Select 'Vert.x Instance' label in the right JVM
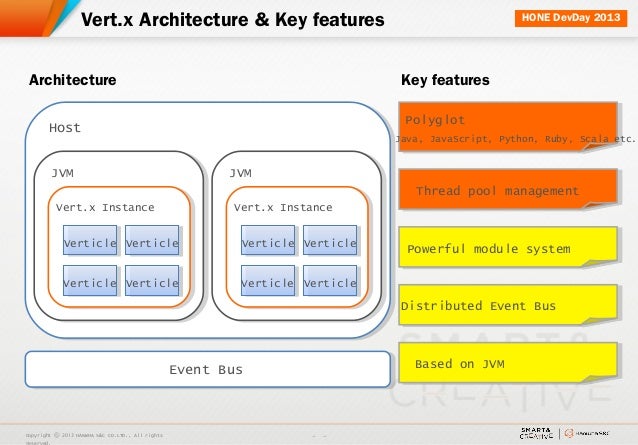The width and height of the screenshot is (638, 445). coord(283,207)
